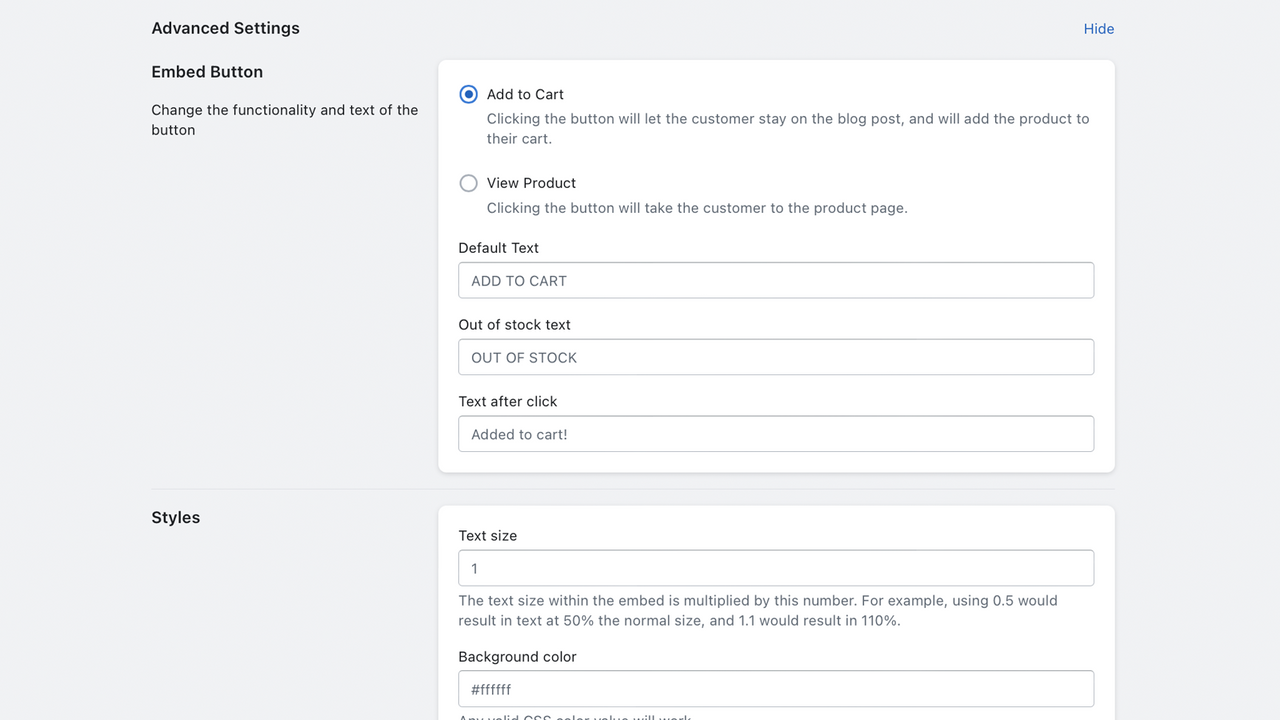Screen dimensions: 1280x720
Task: Click the Default Text input field
Action: (776, 280)
